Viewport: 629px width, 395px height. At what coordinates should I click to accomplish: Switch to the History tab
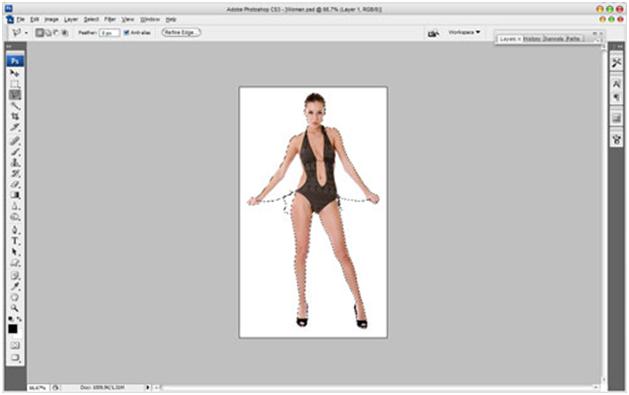coord(532,39)
